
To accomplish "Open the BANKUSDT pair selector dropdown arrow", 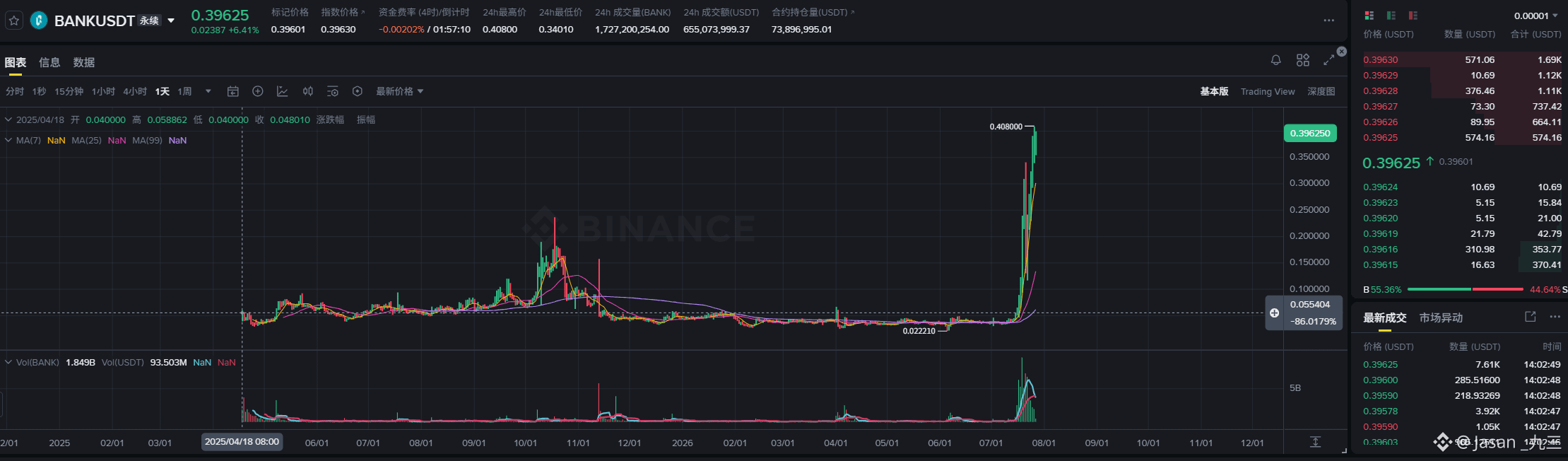I will tap(171, 21).
